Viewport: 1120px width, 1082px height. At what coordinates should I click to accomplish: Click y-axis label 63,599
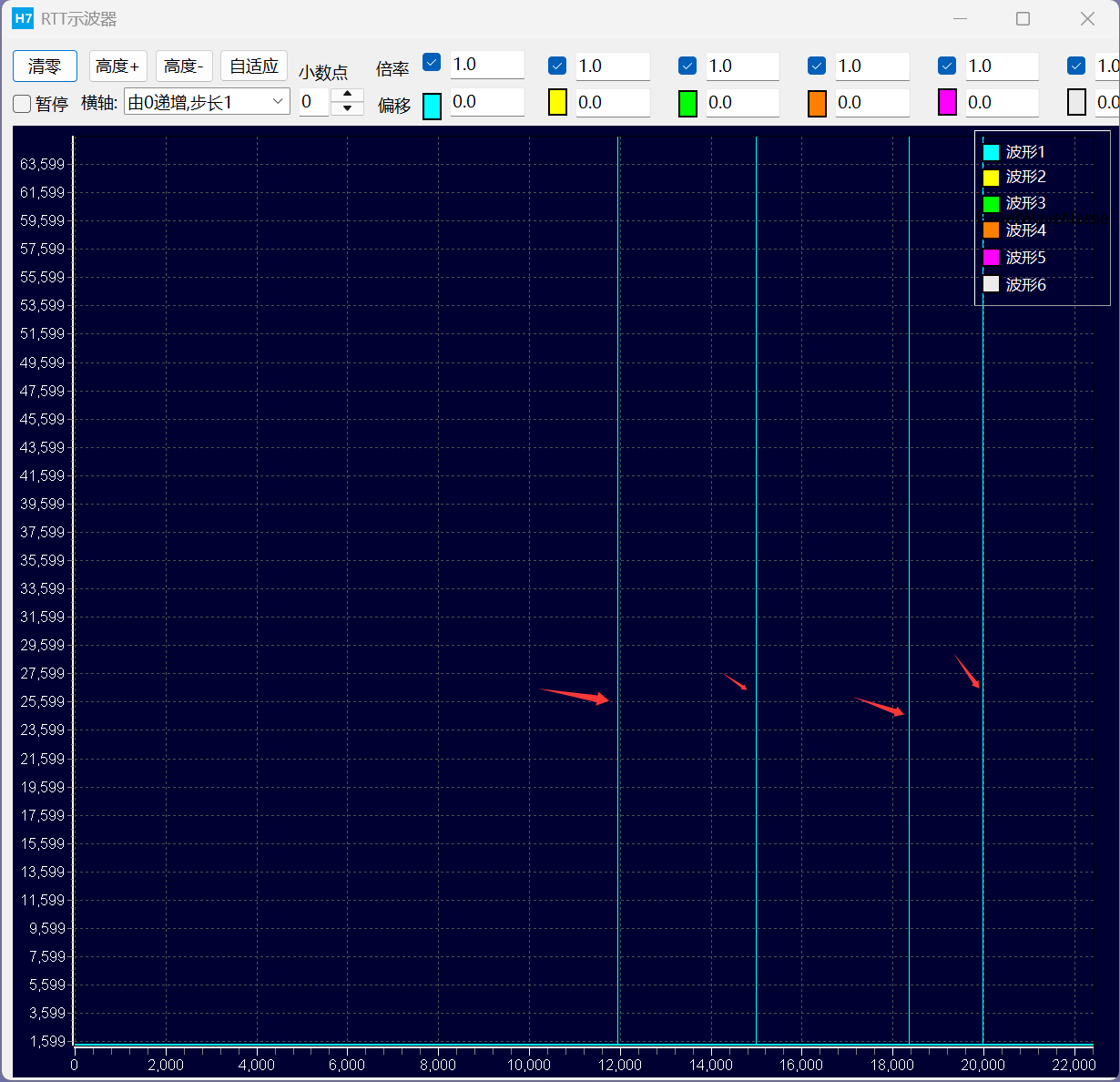pos(43,164)
